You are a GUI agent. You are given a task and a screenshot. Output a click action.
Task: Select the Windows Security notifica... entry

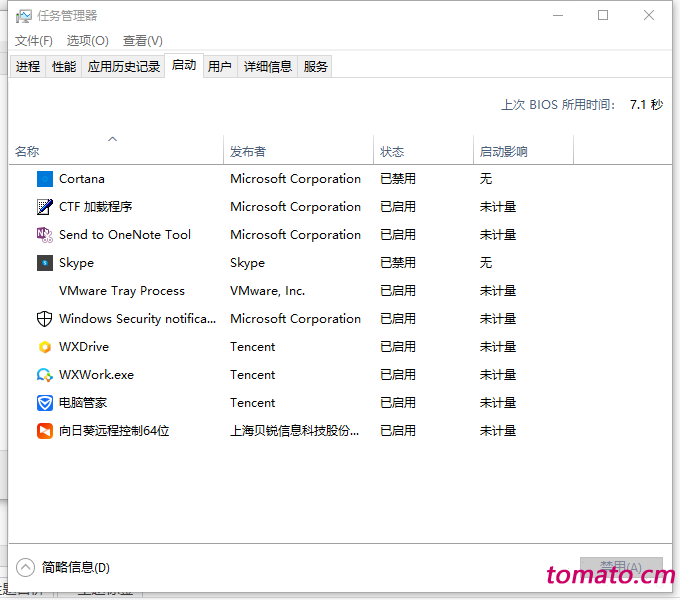point(137,319)
